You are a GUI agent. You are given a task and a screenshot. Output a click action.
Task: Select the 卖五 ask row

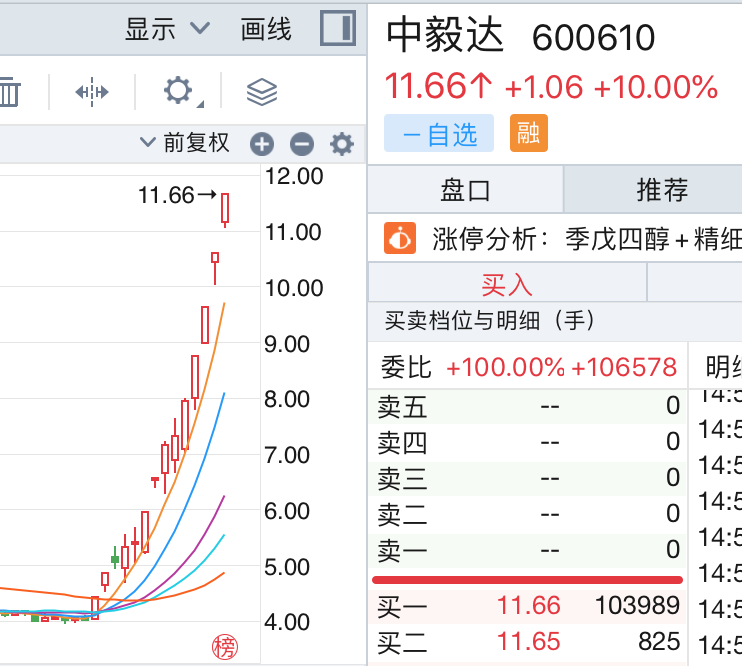tap(527, 407)
